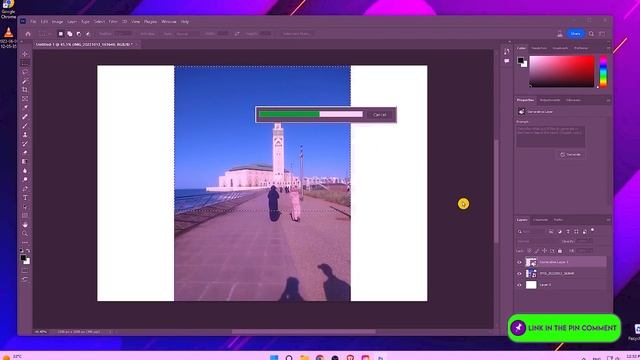Click the Generate button in Properties
Image resolution: width=640 pixels, height=360 pixels.
click(570, 155)
